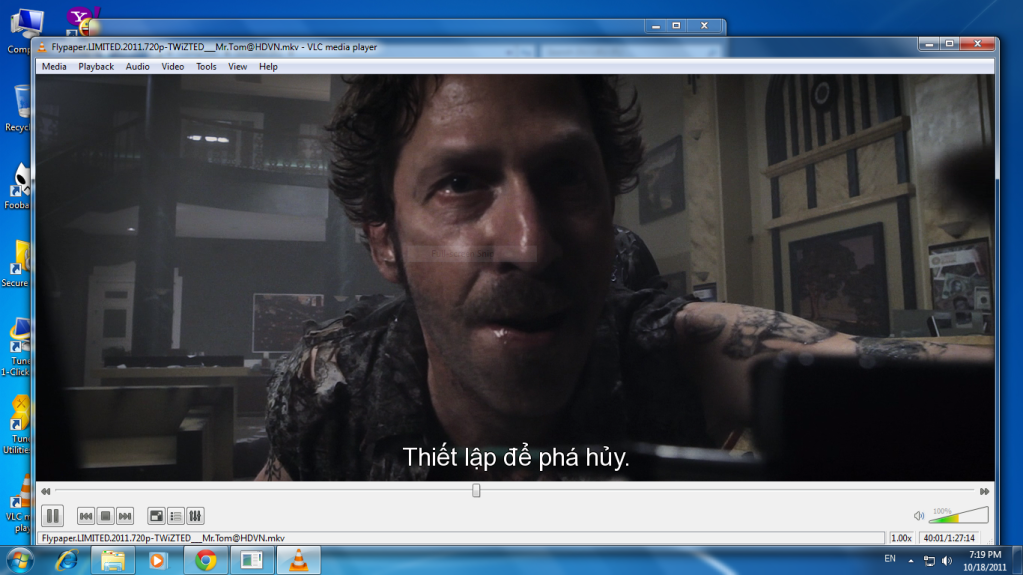
Task: Click the seek bar handle
Action: (476, 490)
